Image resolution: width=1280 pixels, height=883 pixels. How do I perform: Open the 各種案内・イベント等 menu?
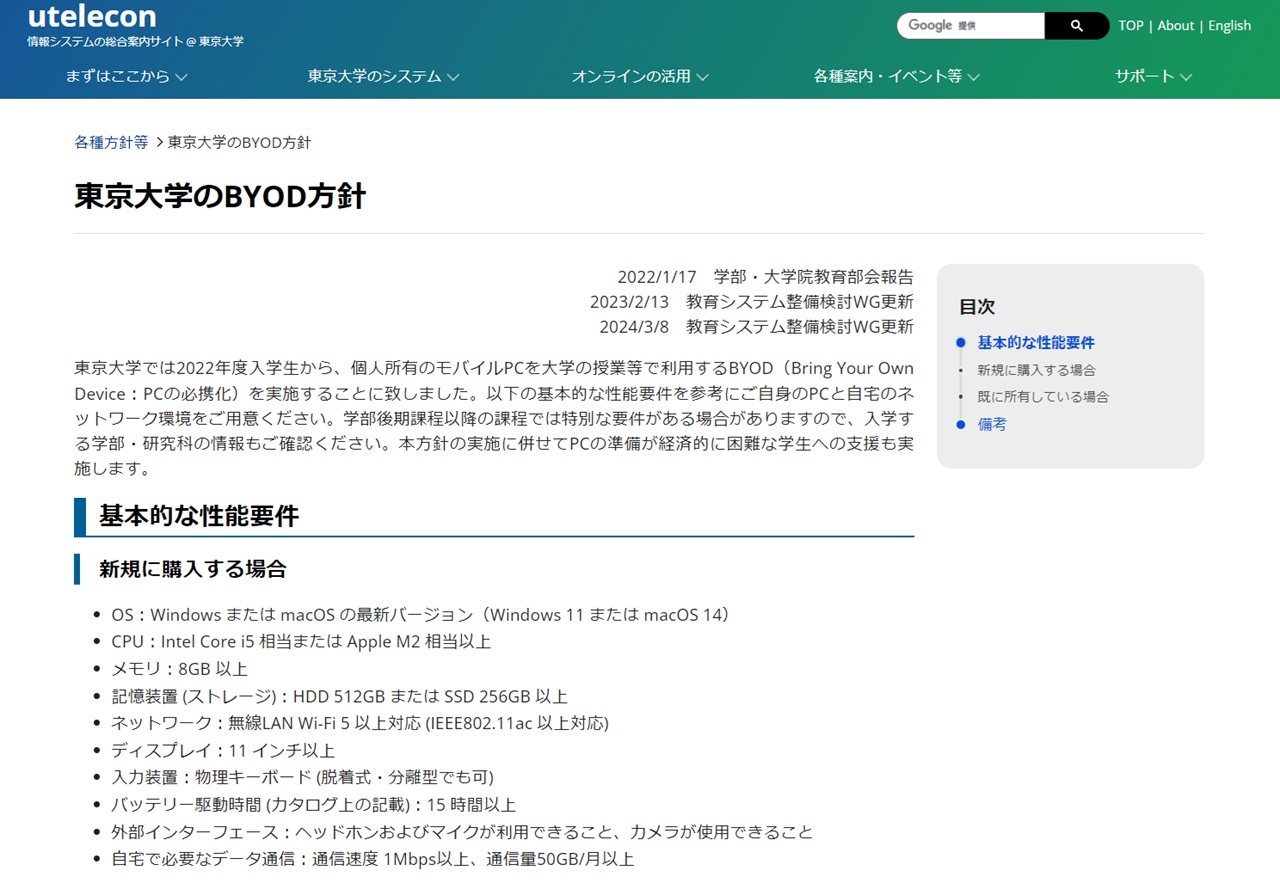pos(896,76)
